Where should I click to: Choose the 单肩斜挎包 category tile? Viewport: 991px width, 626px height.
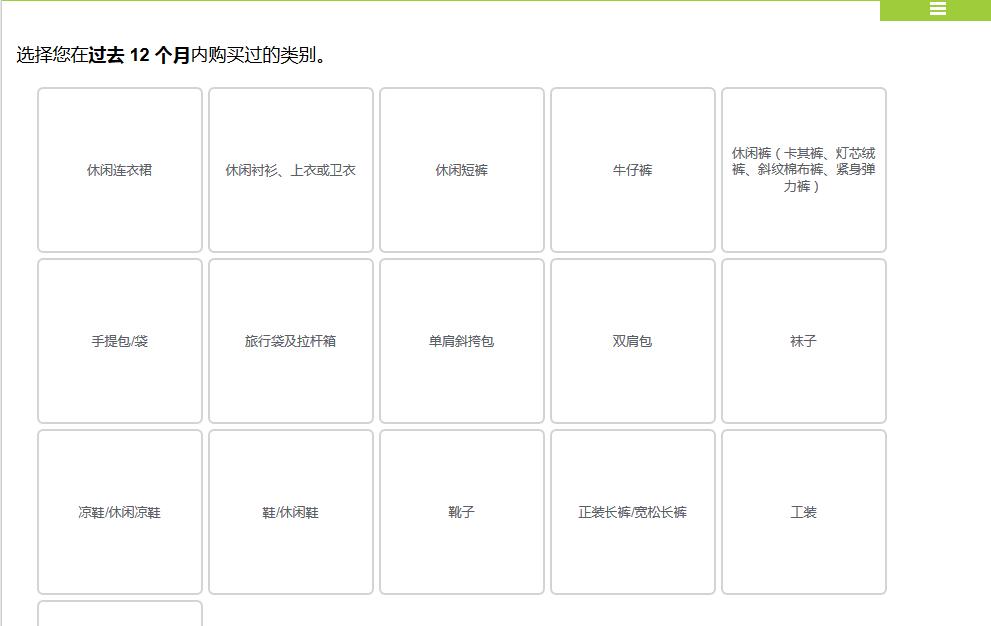pyautogui.click(x=462, y=340)
